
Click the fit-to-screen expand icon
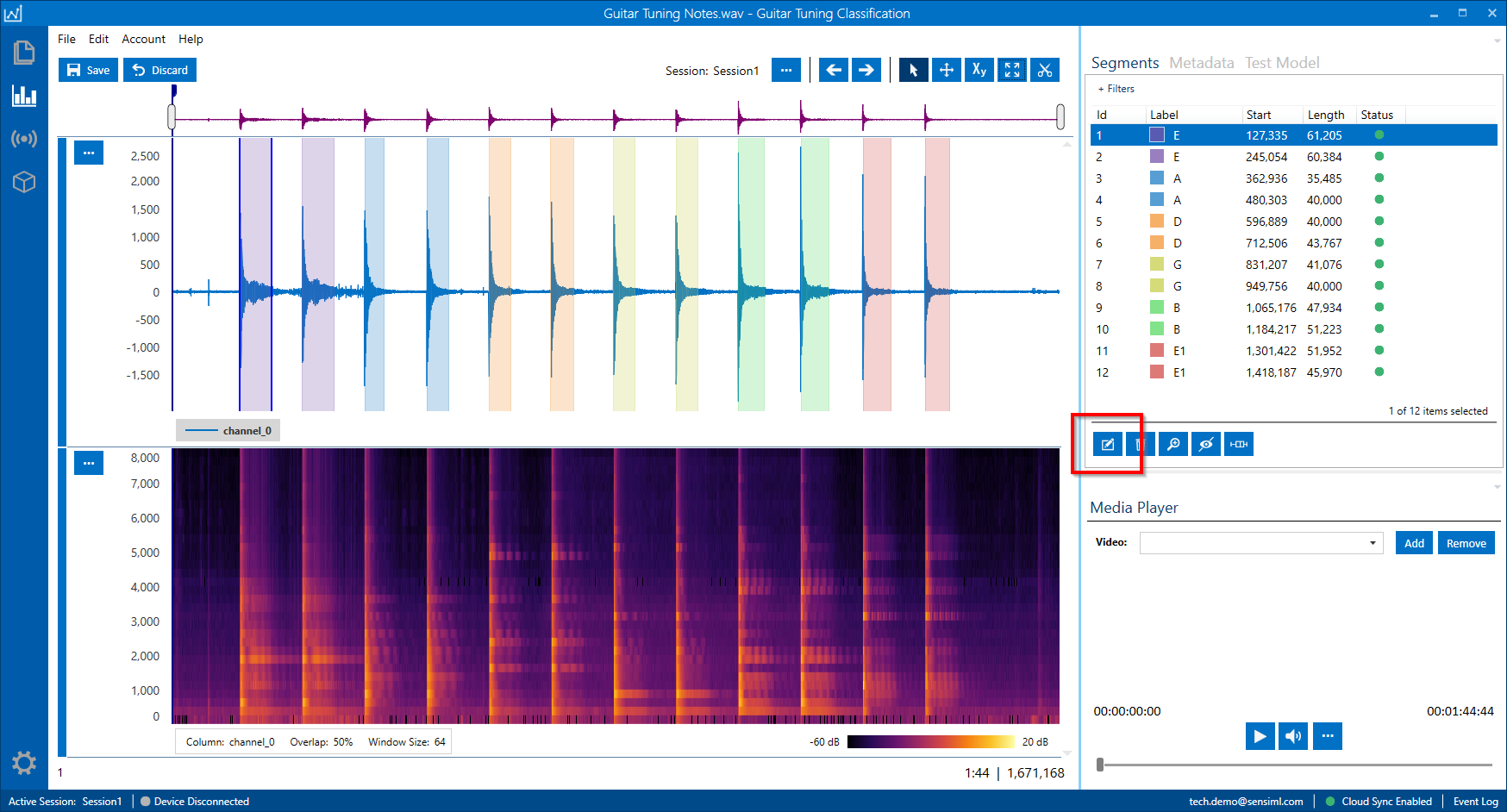coord(1011,70)
